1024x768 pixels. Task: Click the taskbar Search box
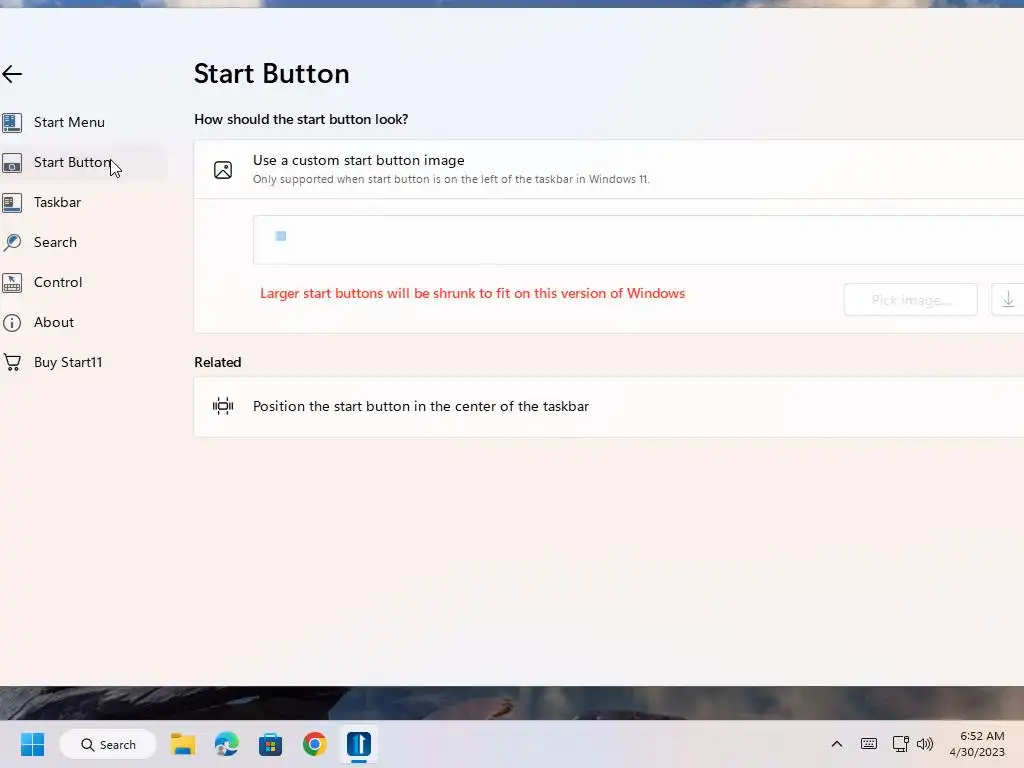coord(108,744)
